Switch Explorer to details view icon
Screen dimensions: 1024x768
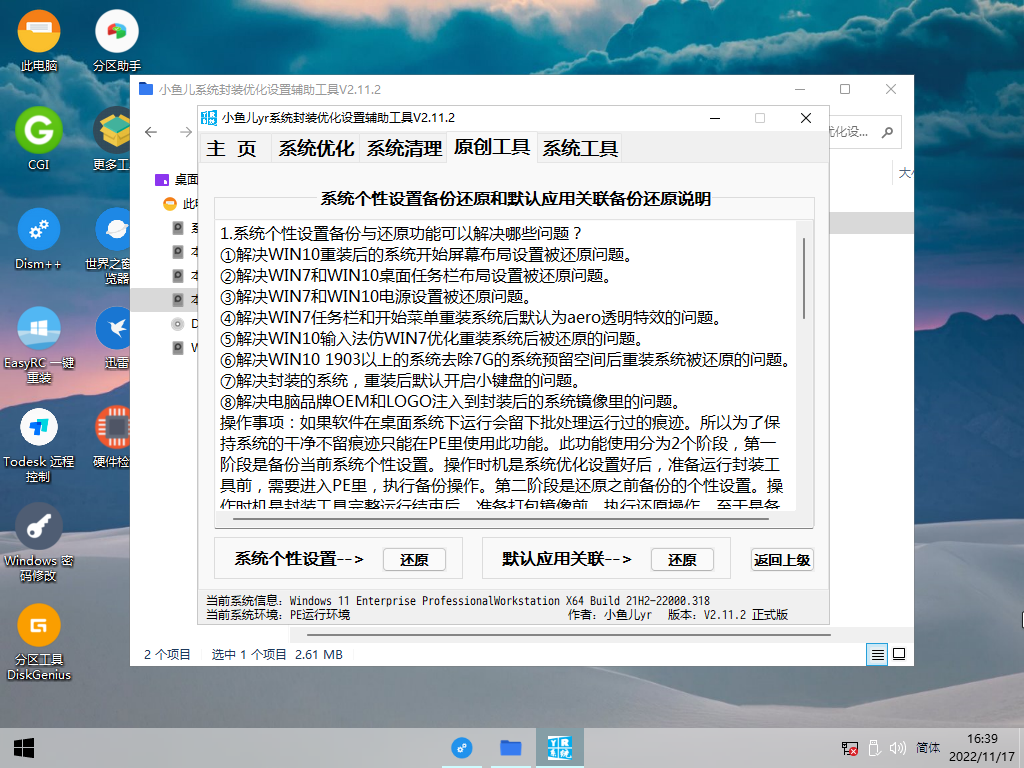877,654
